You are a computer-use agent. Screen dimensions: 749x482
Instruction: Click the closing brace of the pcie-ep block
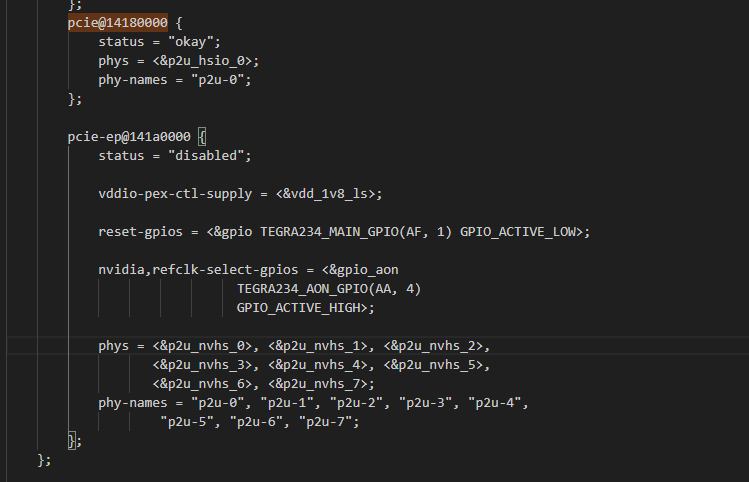(x=72, y=440)
